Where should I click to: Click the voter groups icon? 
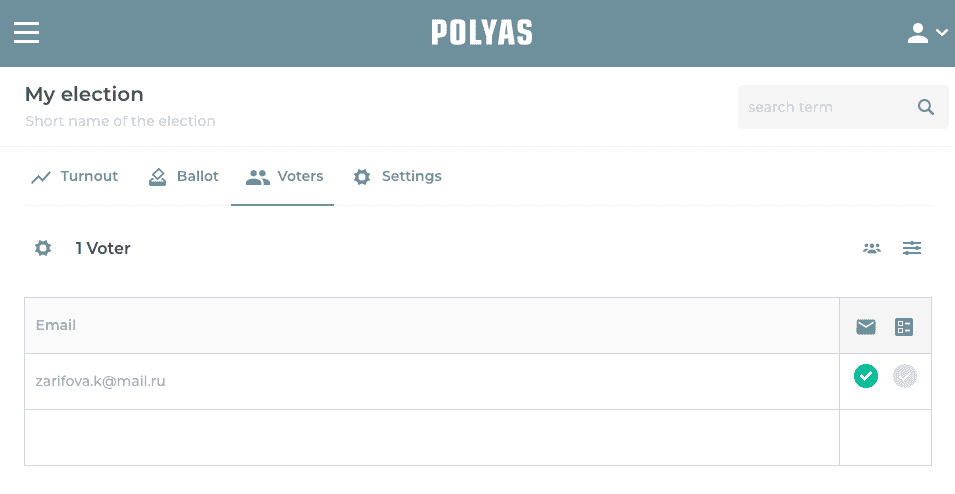(872, 248)
